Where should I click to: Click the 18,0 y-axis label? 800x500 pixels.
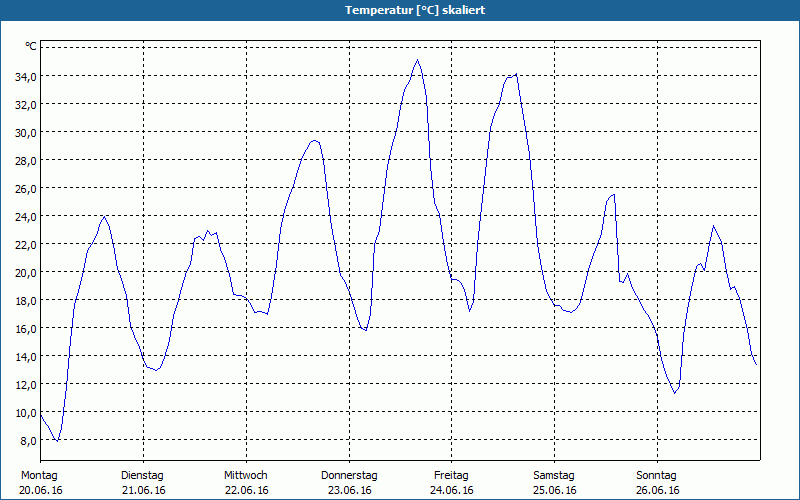click(26, 301)
